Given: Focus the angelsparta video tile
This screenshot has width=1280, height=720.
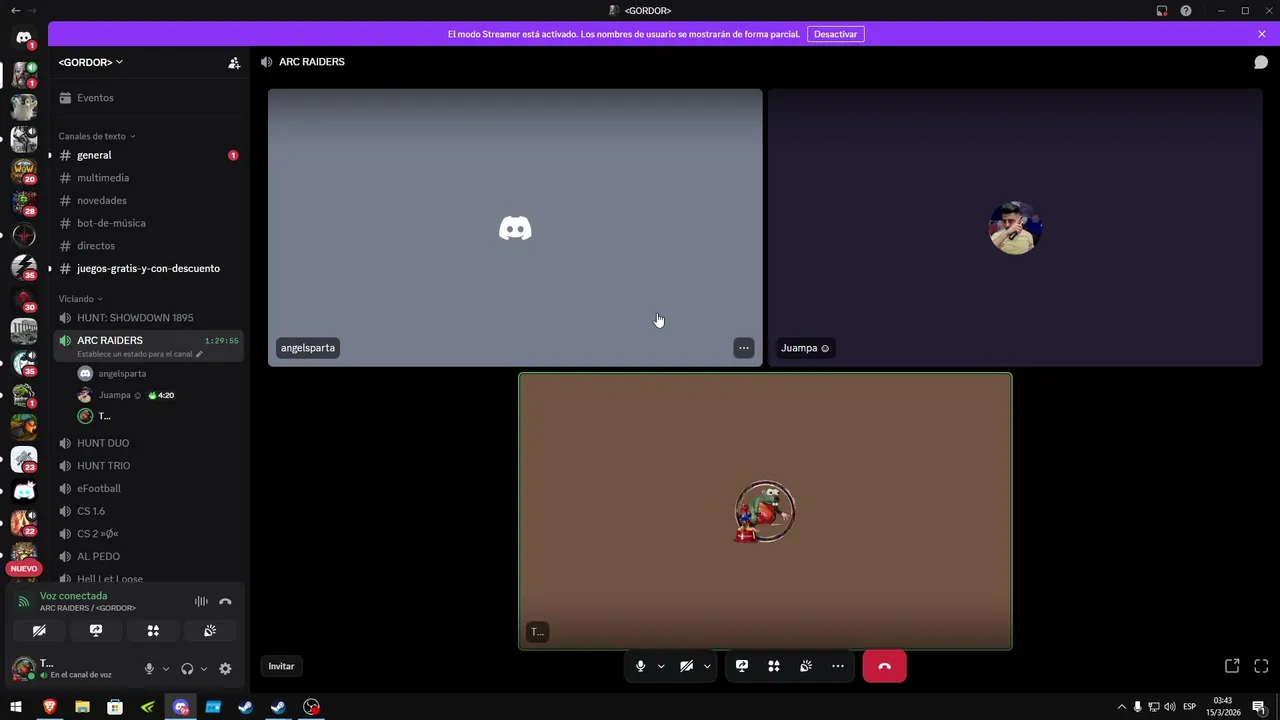Looking at the screenshot, I should pos(515,228).
